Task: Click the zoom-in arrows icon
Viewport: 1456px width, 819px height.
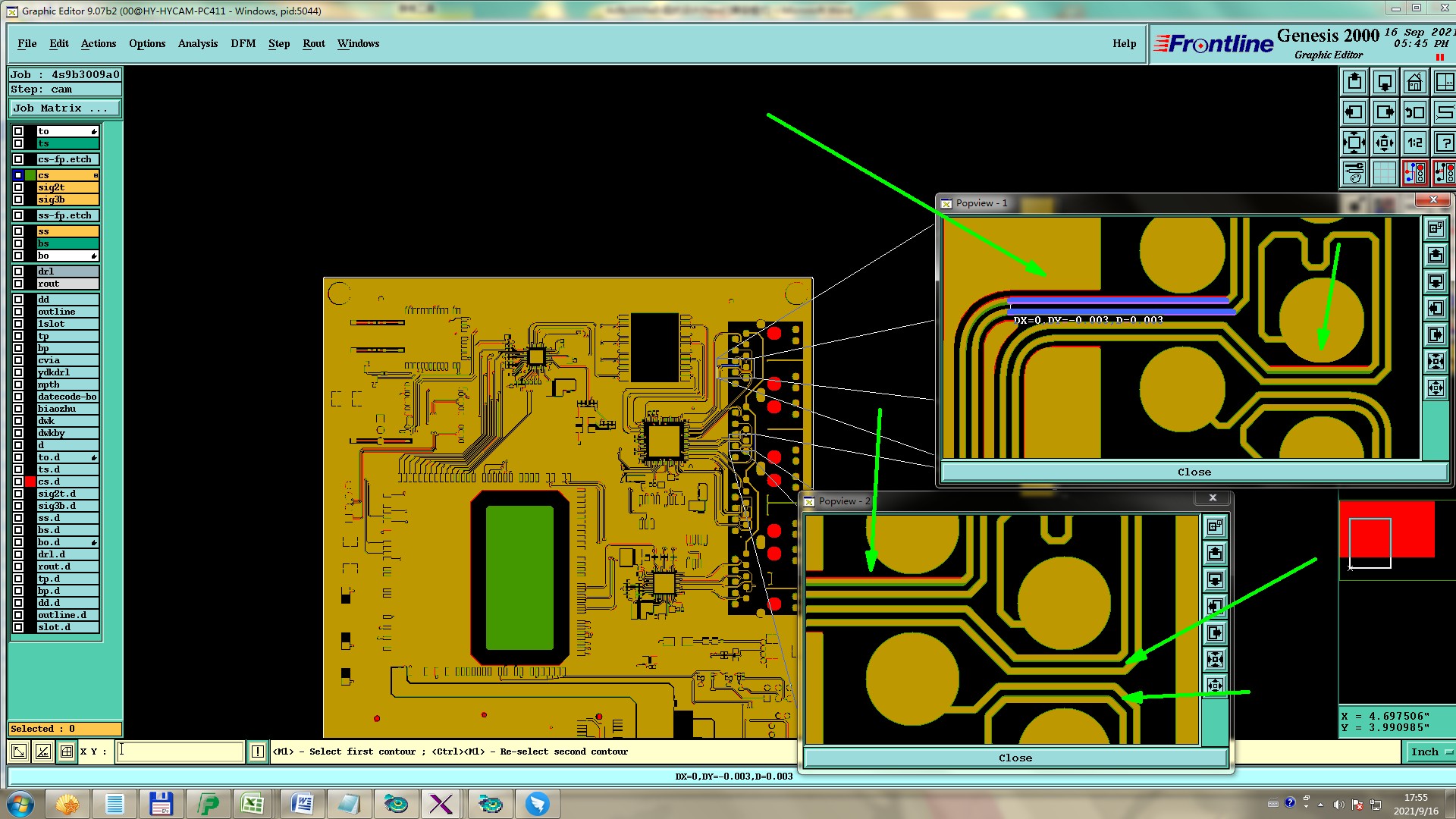Action: pos(1354,143)
